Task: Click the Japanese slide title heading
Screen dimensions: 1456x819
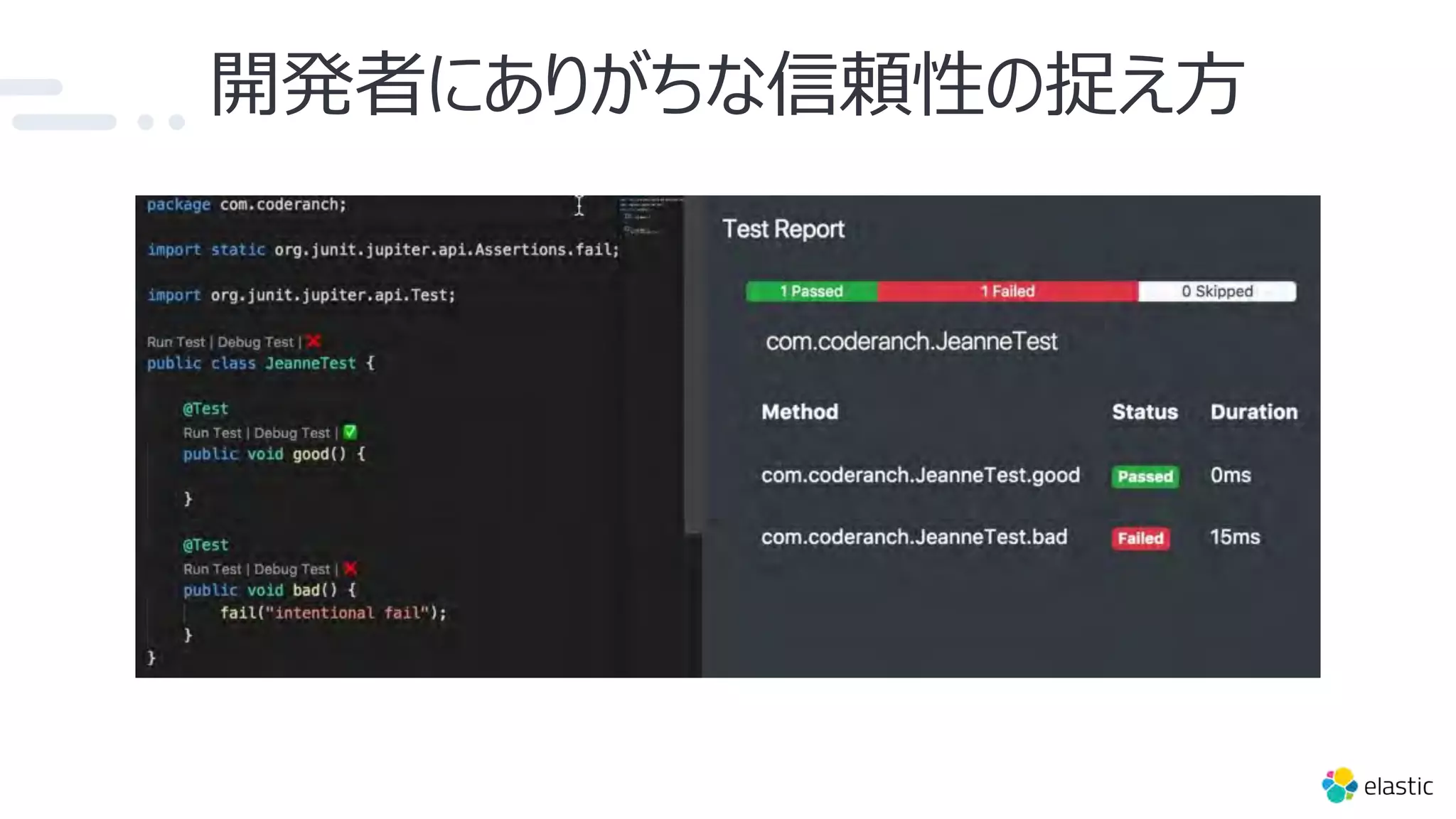Action: (727, 84)
